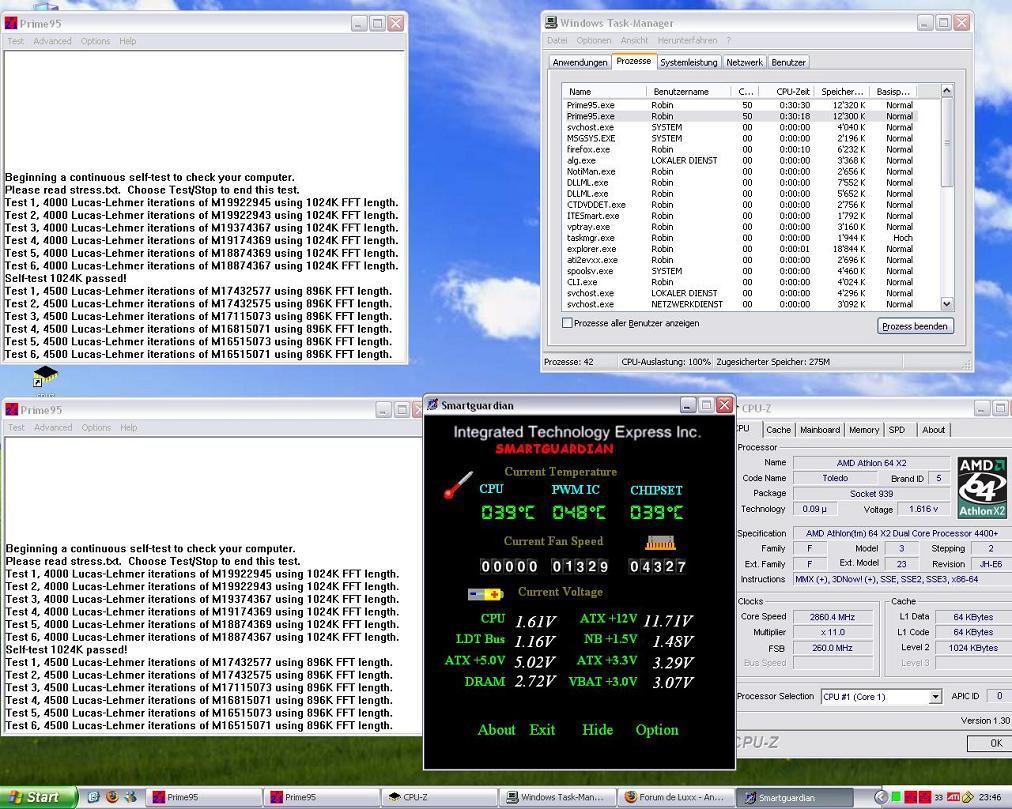This screenshot has width=1012, height=809.
Task: Click Prime95 title icon in bottom window
Action: tap(12, 409)
